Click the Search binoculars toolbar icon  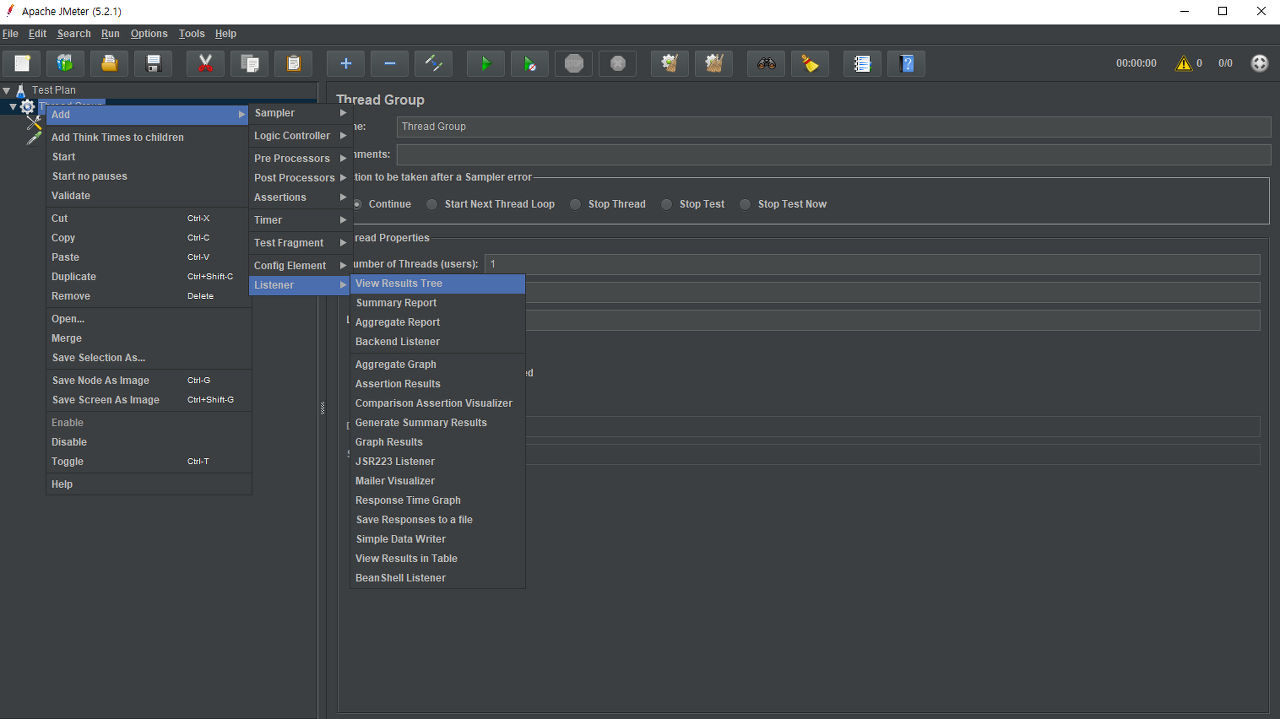766,64
